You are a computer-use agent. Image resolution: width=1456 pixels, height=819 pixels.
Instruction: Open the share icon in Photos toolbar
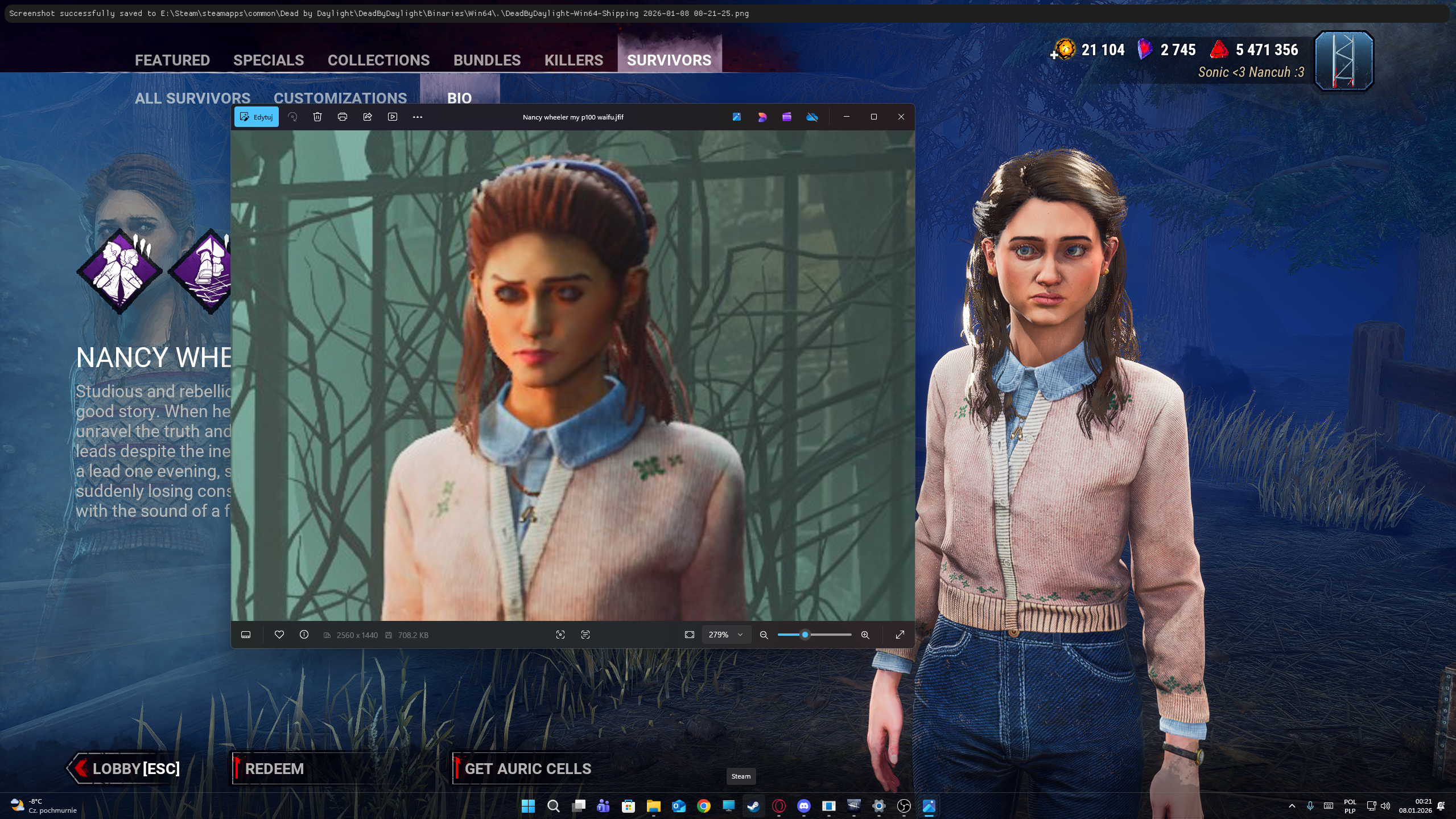[368, 117]
